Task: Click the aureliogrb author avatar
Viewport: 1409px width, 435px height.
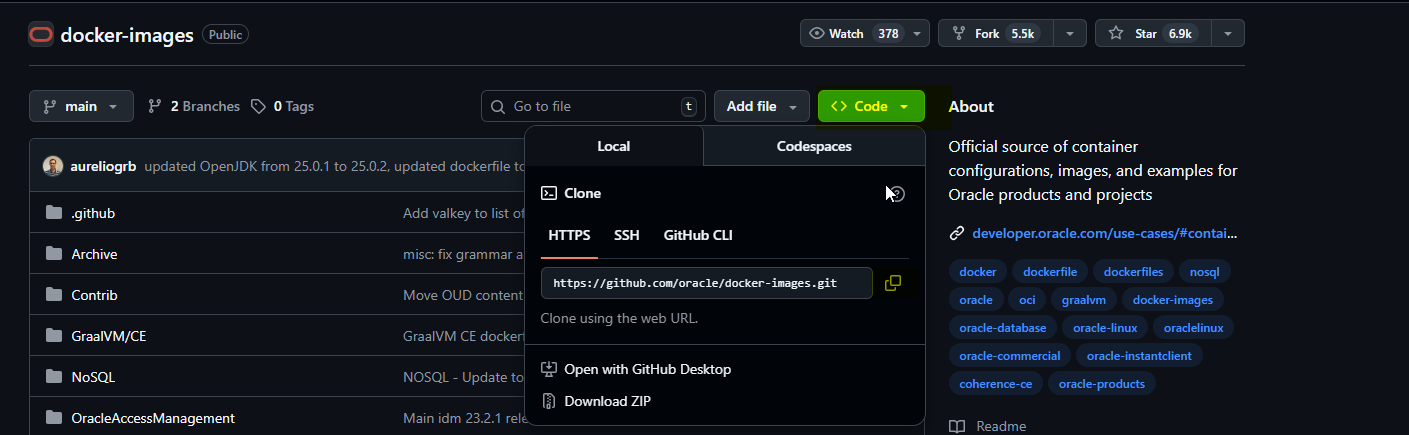Action: [x=53, y=166]
